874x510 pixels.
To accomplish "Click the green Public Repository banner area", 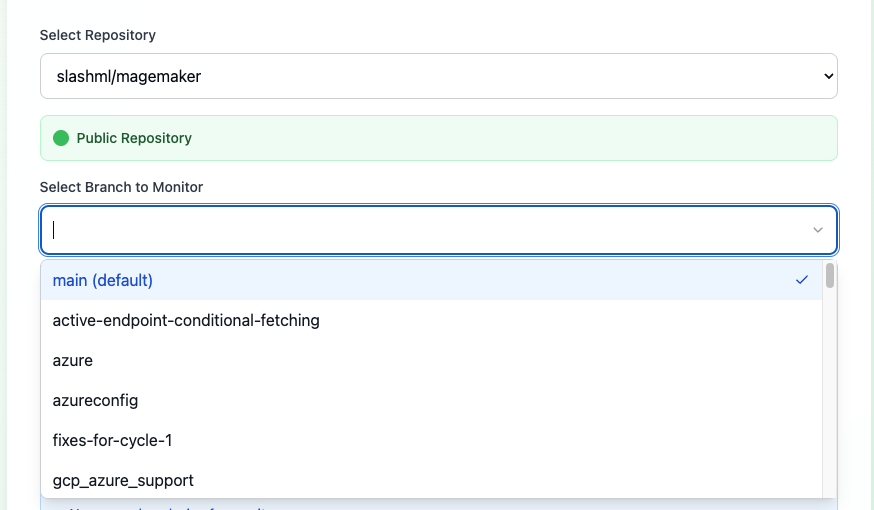I will click(x=439, y=138).
